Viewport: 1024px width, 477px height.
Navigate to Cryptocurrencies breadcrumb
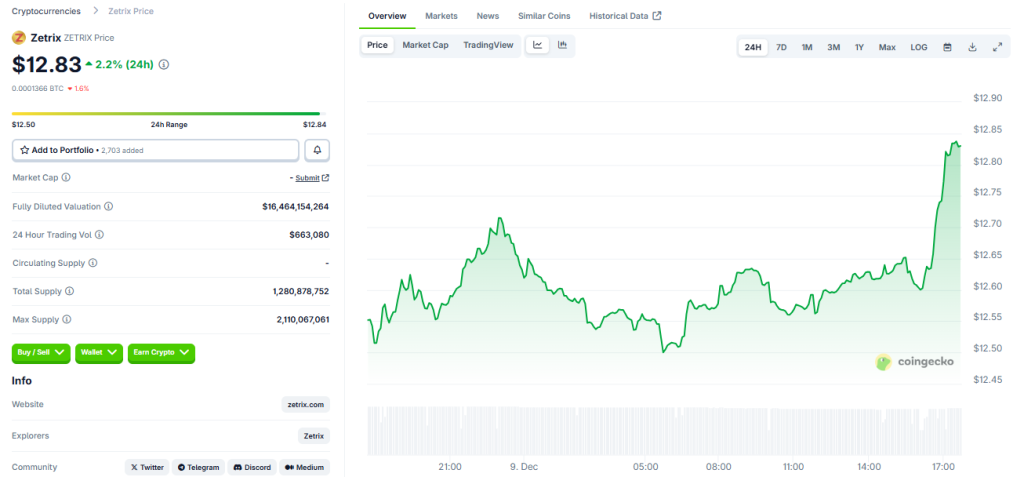tap(46, 11)
